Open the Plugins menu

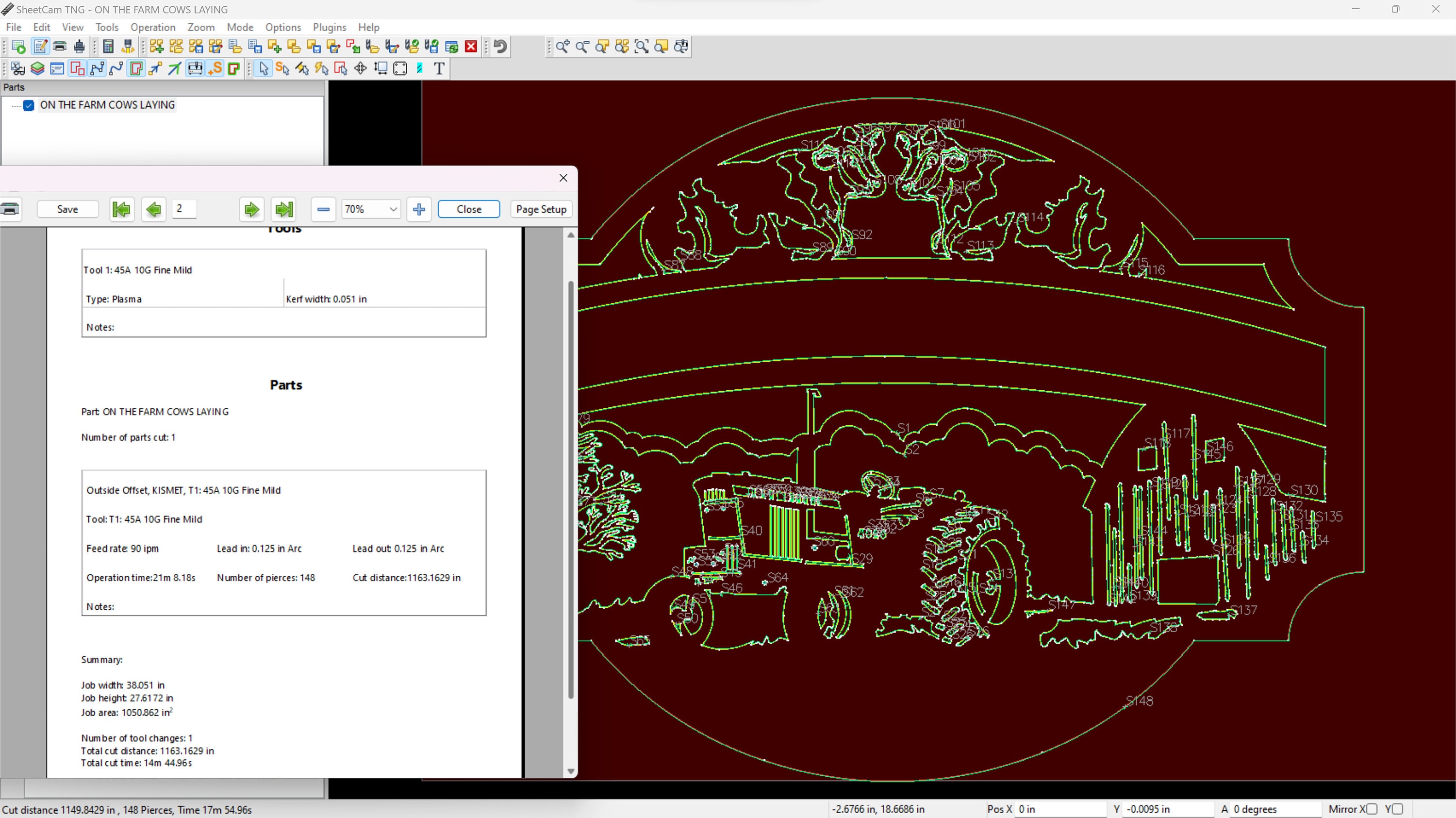330,27
